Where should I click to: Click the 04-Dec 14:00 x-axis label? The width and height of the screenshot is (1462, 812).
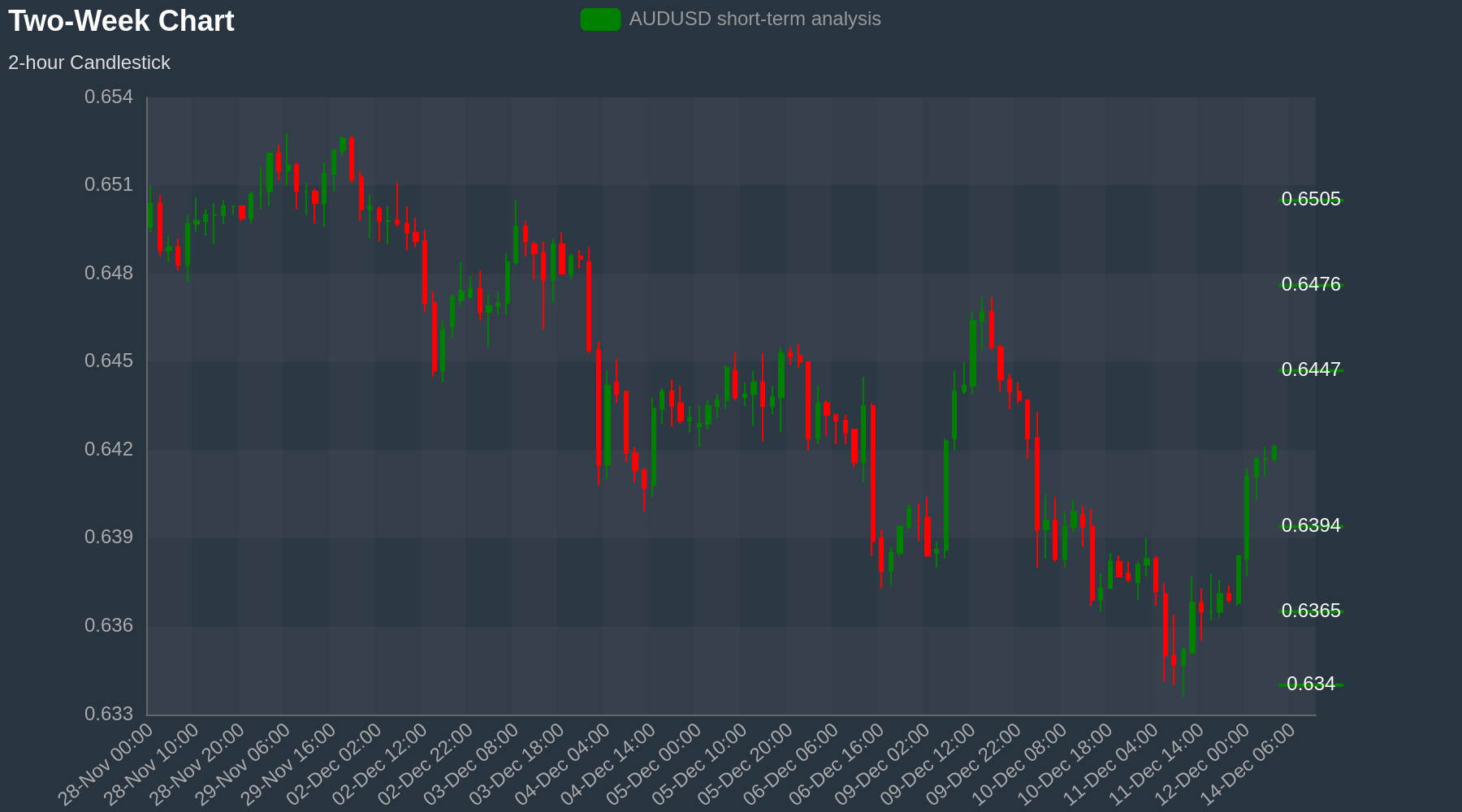[608, 764]
